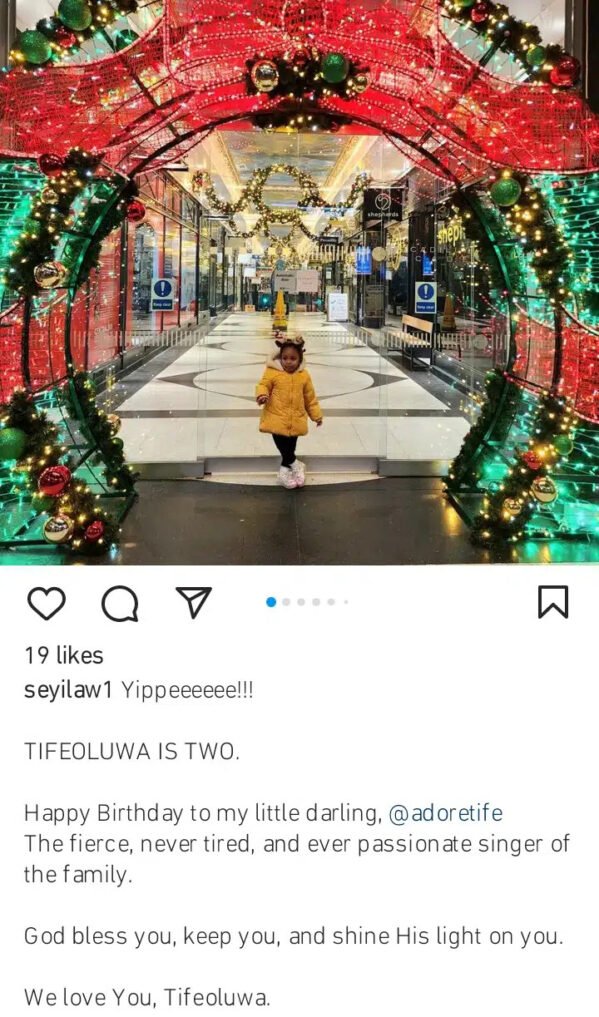Save the post with the bookmark icon

pos(553,602)
